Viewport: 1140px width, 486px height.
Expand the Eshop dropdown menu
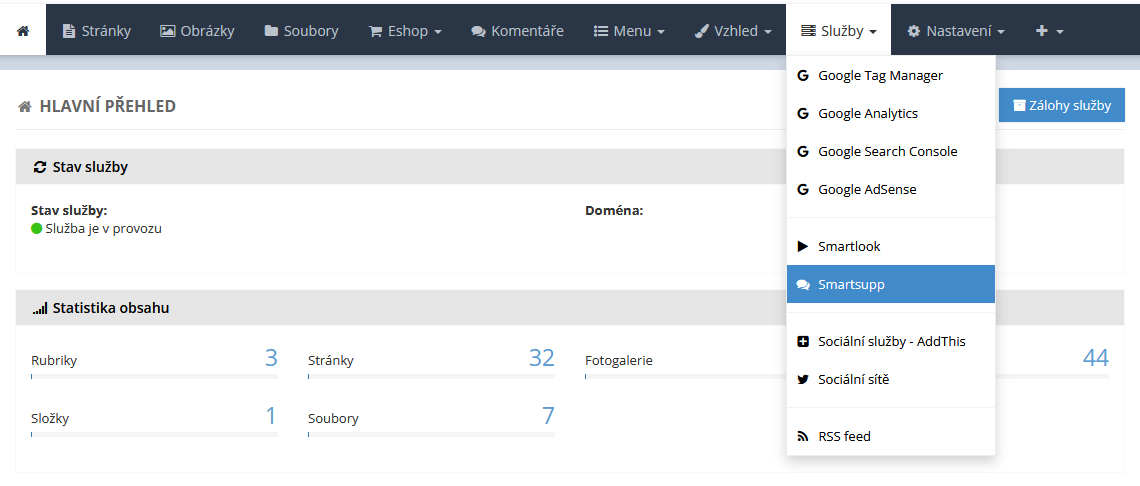tap(405, 31)
